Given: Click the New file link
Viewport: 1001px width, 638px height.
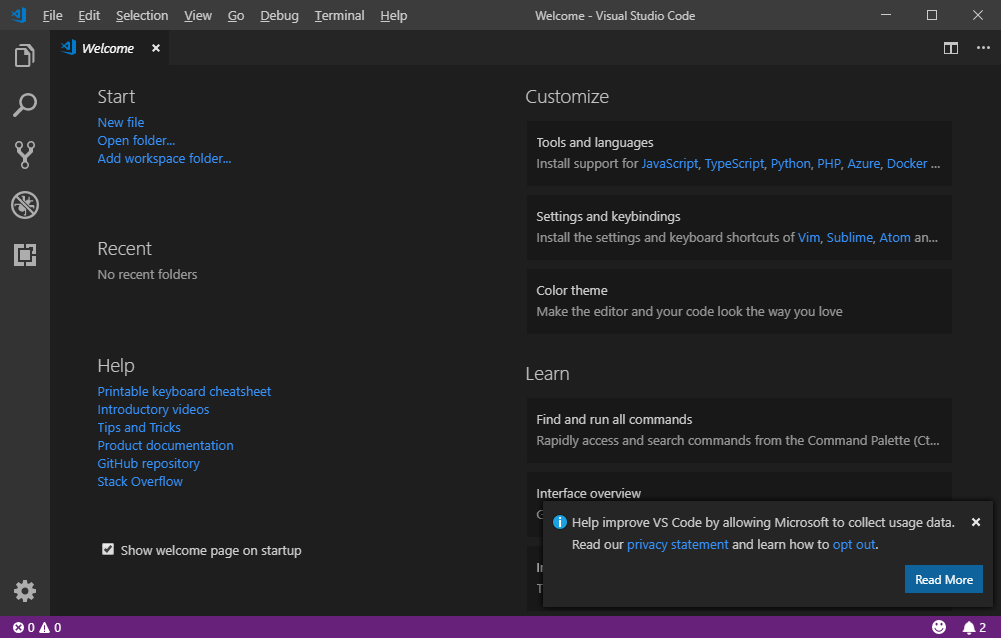Looking at the screenshot, I should [121, 122].
